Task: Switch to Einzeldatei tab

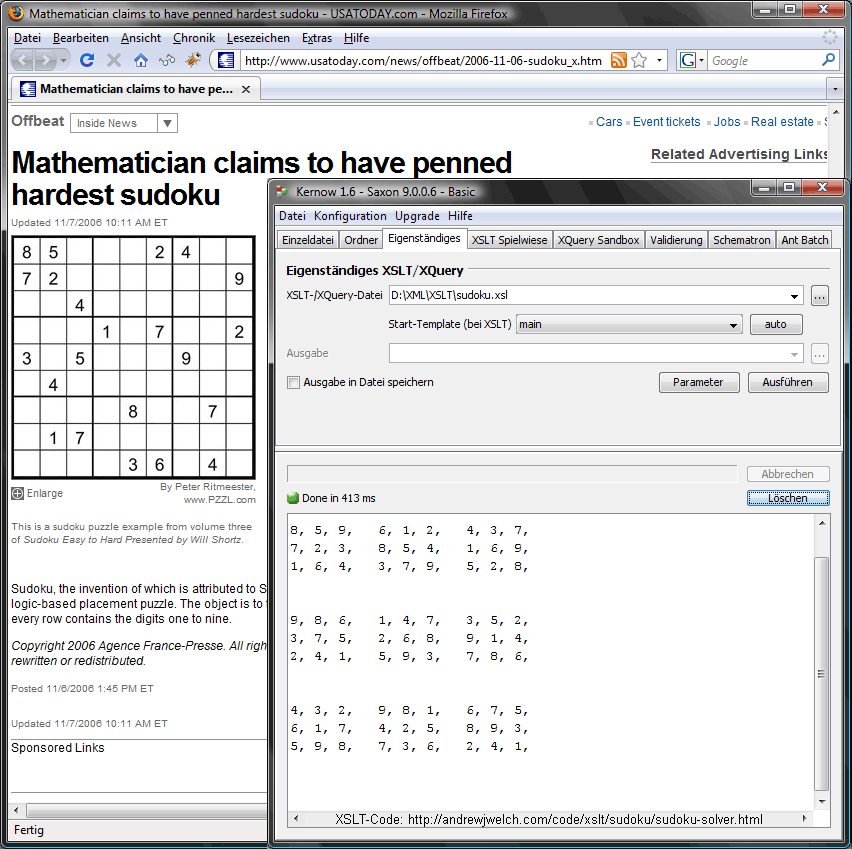Action: pyautogui.click(x=308, y=240)
